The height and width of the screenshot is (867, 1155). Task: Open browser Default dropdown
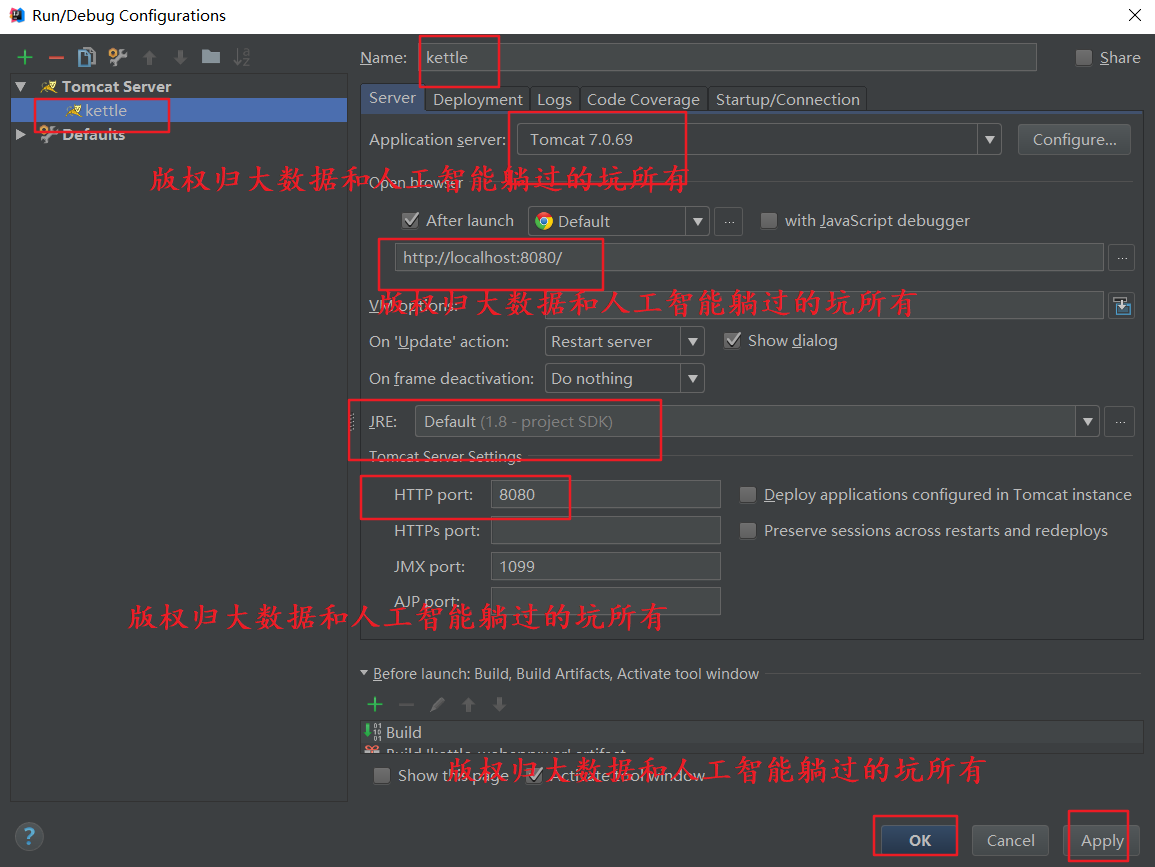tap(697, 221)
